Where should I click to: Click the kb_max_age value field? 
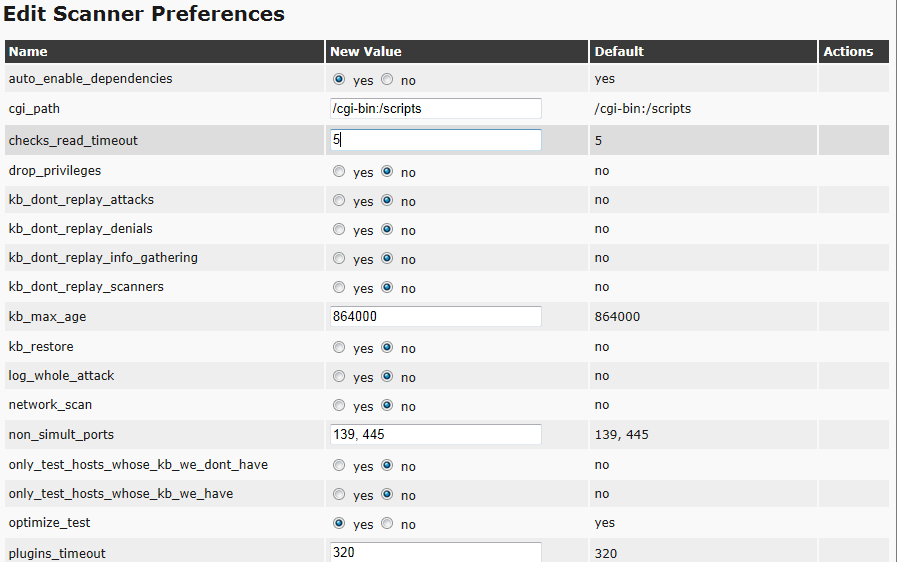(x=436, y=316)
